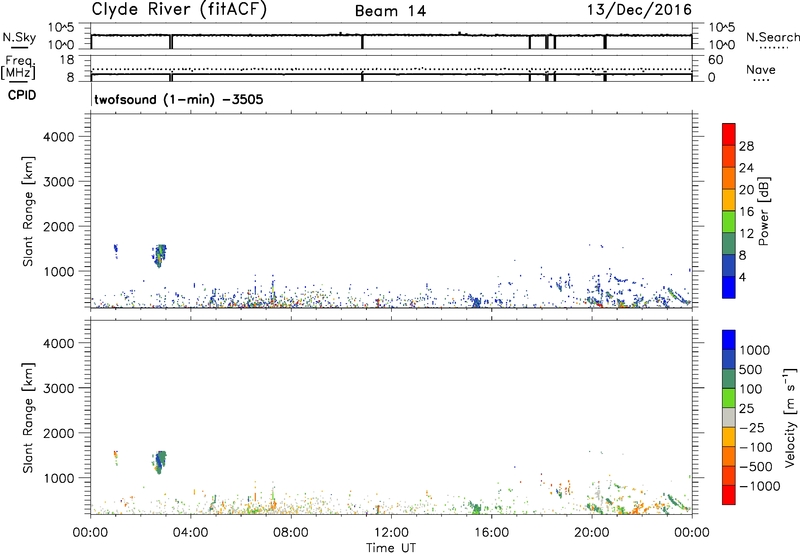Click the bright blue top Velocity swatch
This screenshot has width=800, height=554.
[x=729, y=339]
